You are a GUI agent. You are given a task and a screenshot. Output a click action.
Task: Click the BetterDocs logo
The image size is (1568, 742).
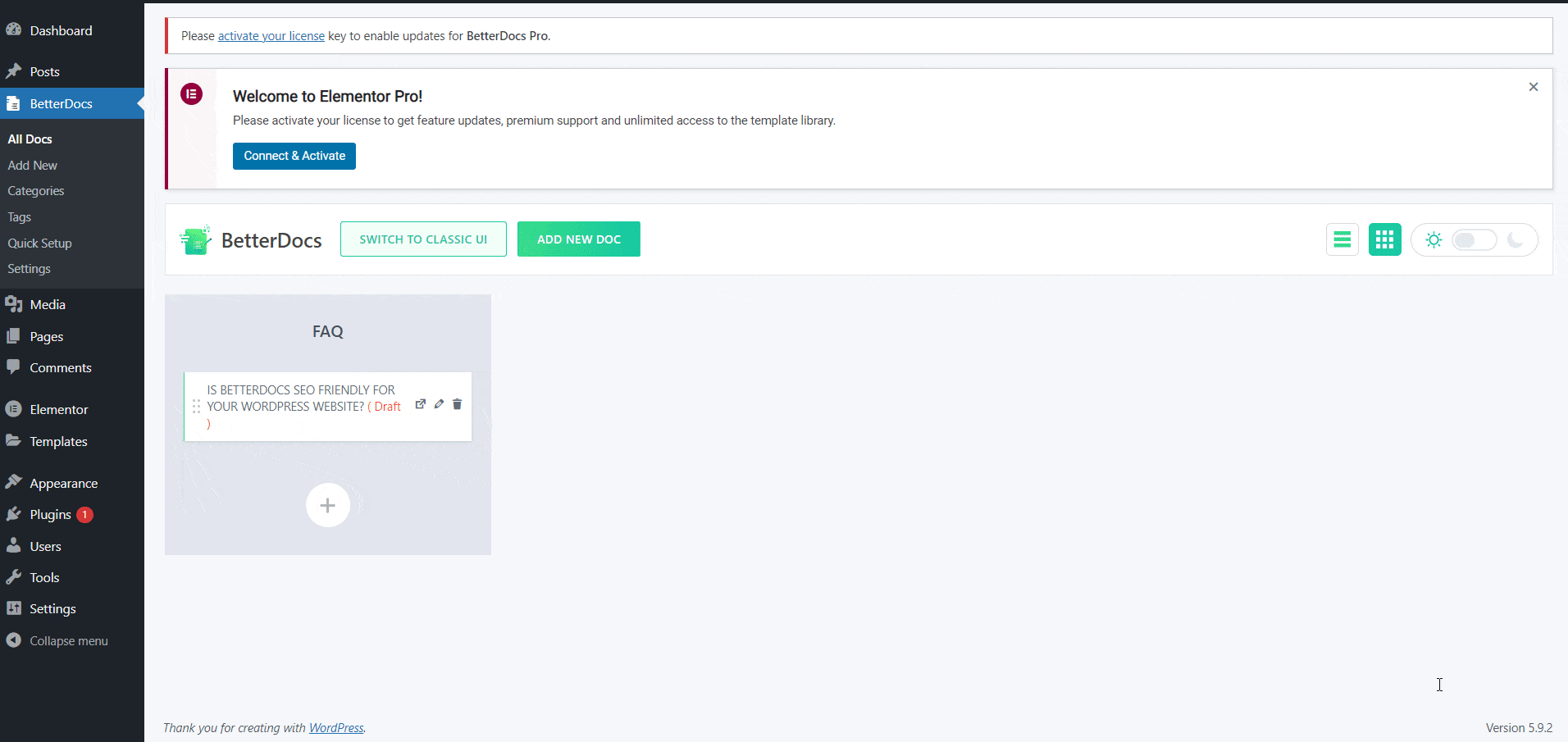[195, 239]
